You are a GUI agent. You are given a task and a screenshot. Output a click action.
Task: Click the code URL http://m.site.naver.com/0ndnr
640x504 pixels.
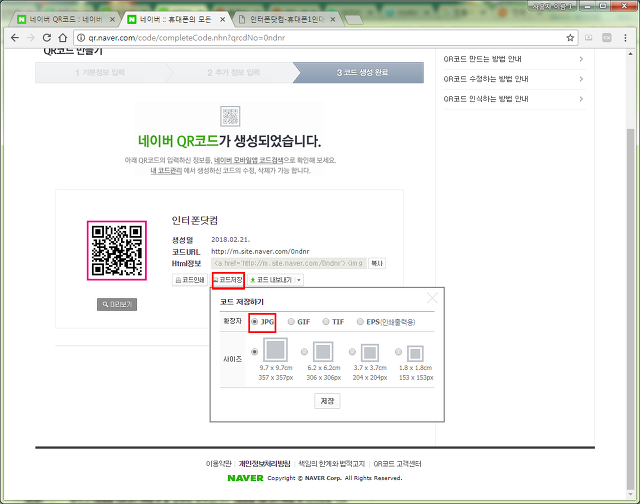(260, 251)
